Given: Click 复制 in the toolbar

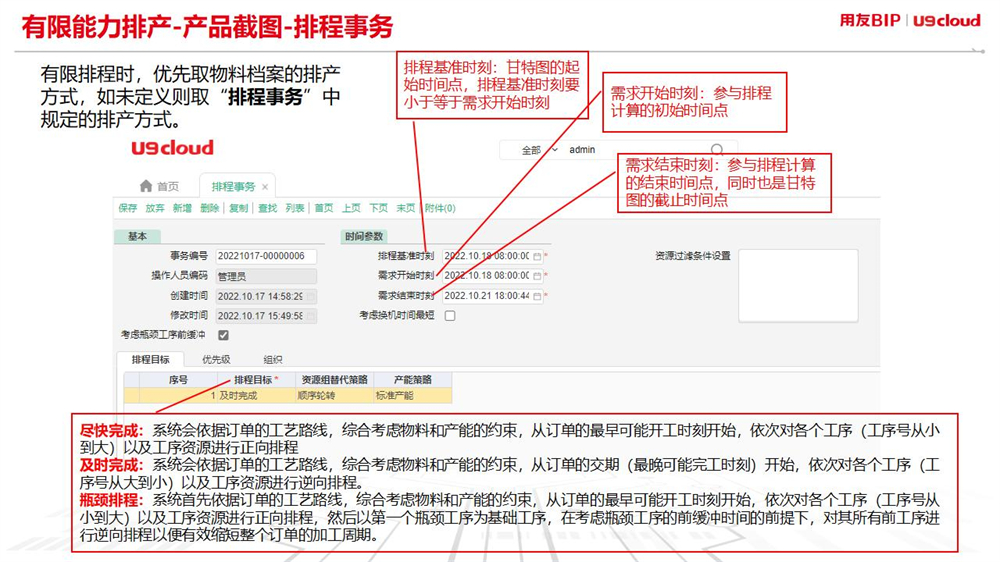Looking at the screenshot, I should (x=239, y=208).
